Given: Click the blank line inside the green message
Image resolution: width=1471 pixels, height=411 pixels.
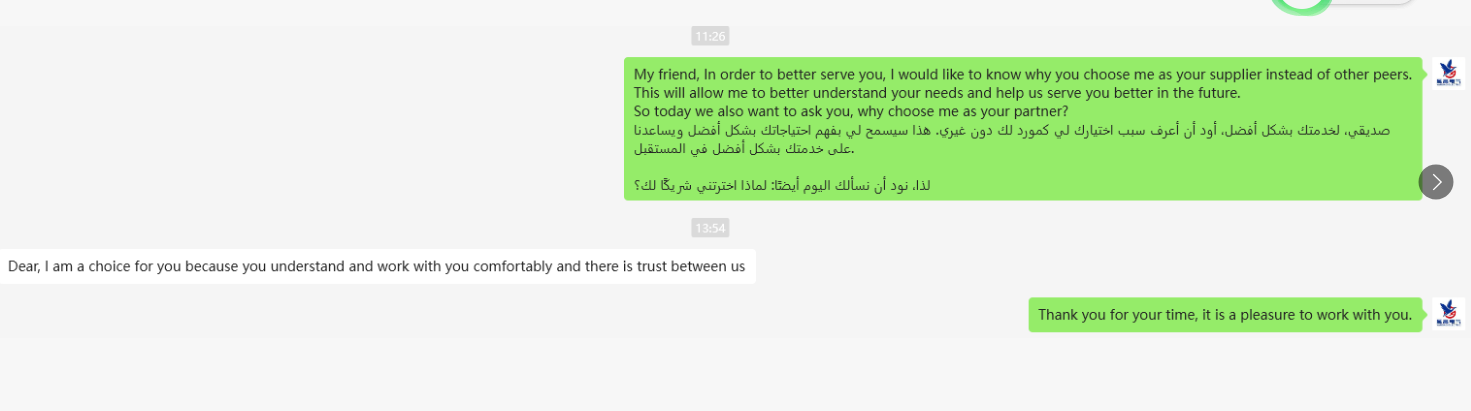Looking at the screenshot, I should tap(1000, 167).
